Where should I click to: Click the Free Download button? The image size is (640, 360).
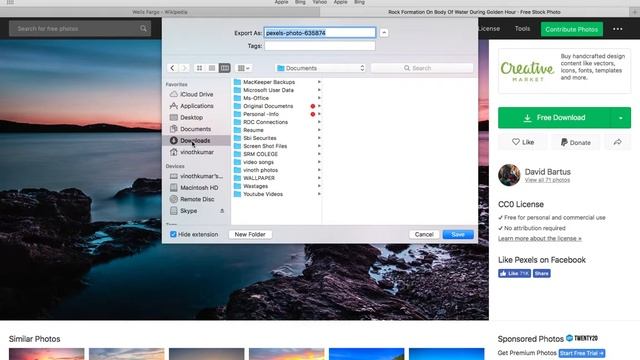coord(554,118)
